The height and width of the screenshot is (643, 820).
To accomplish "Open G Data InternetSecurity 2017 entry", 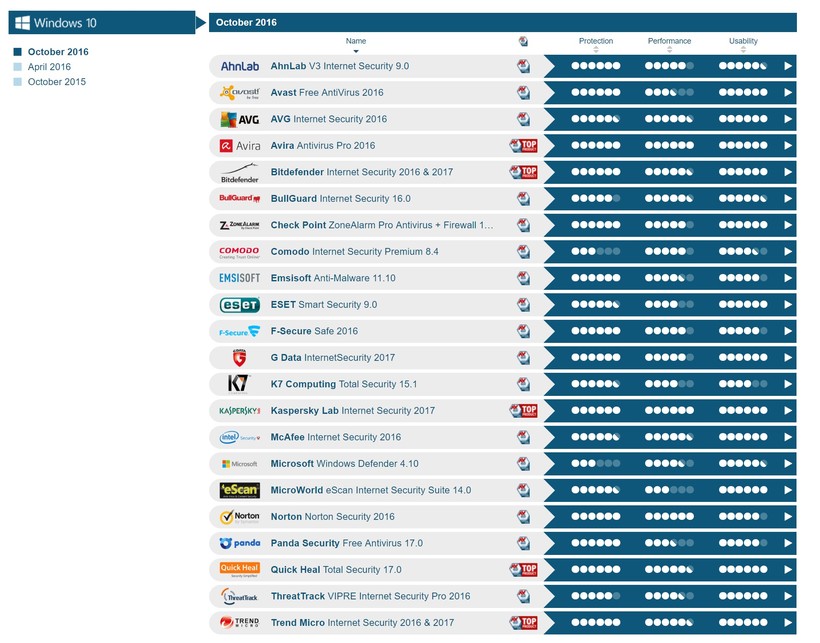I will [333, 358].
